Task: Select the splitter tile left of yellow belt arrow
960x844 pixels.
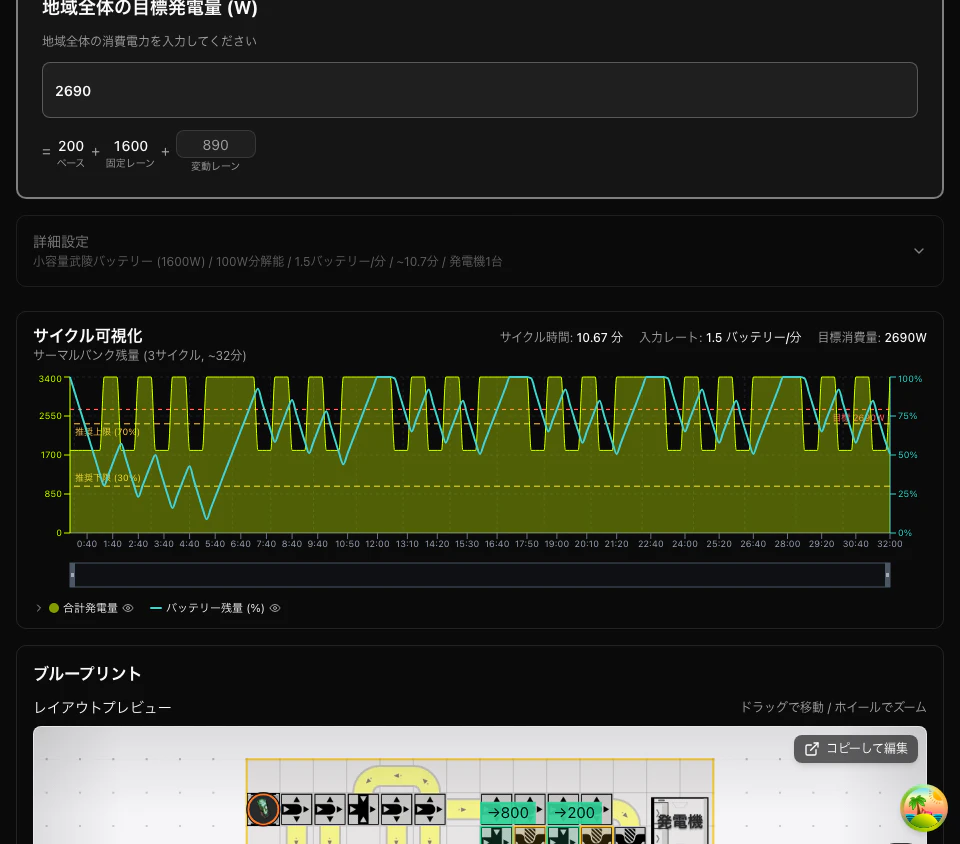Action: coord(430,809)
